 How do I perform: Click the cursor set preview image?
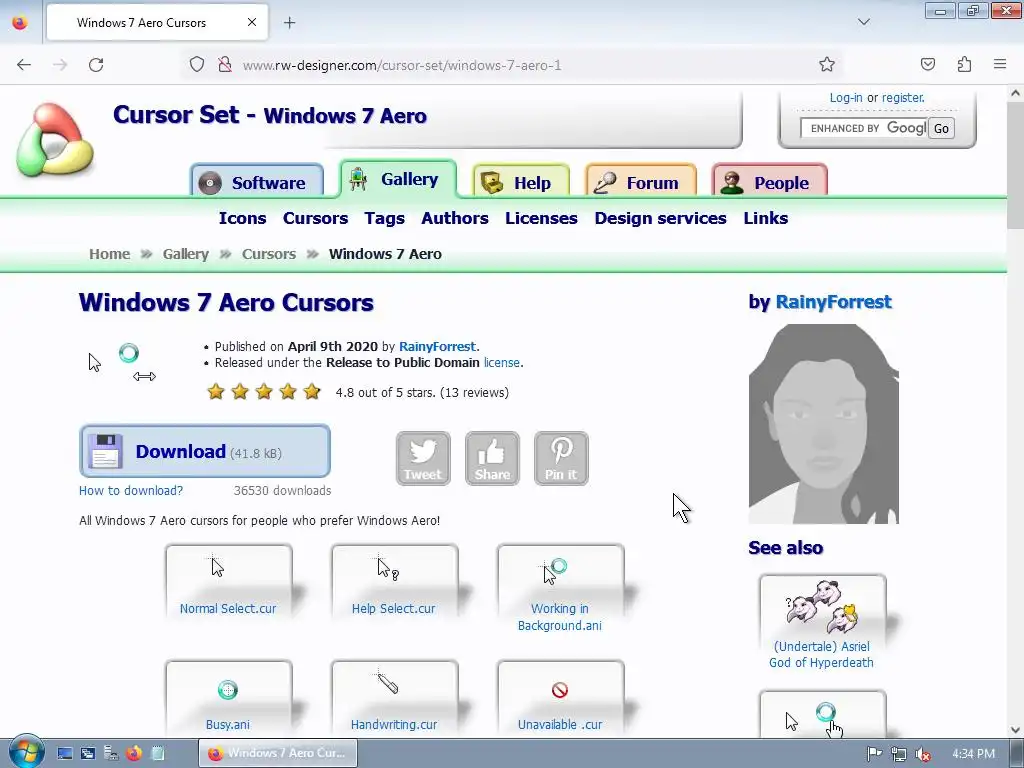[x=123, y=362]
